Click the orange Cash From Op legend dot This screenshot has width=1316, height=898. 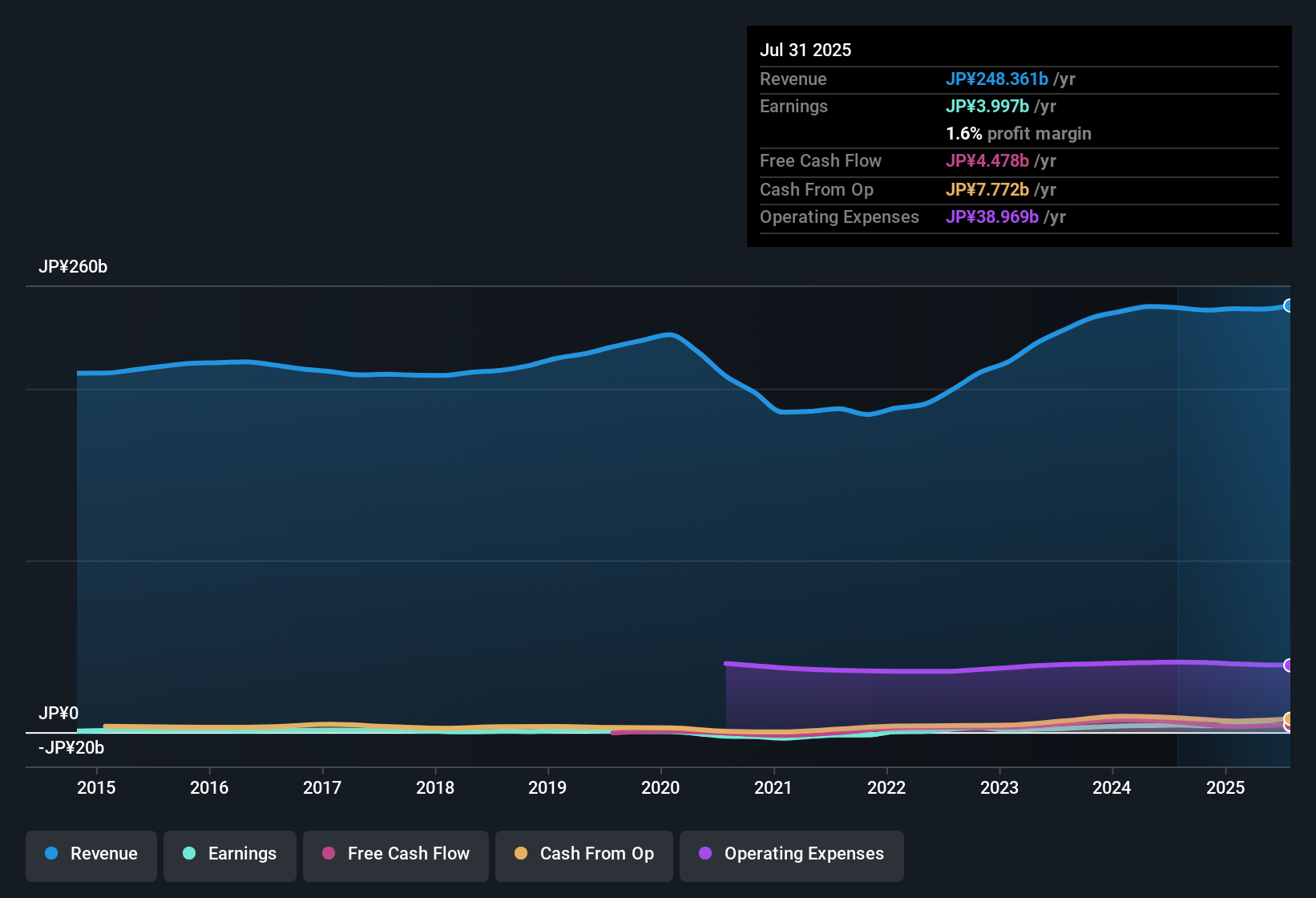pyautogui.click(x=521, y=854)
